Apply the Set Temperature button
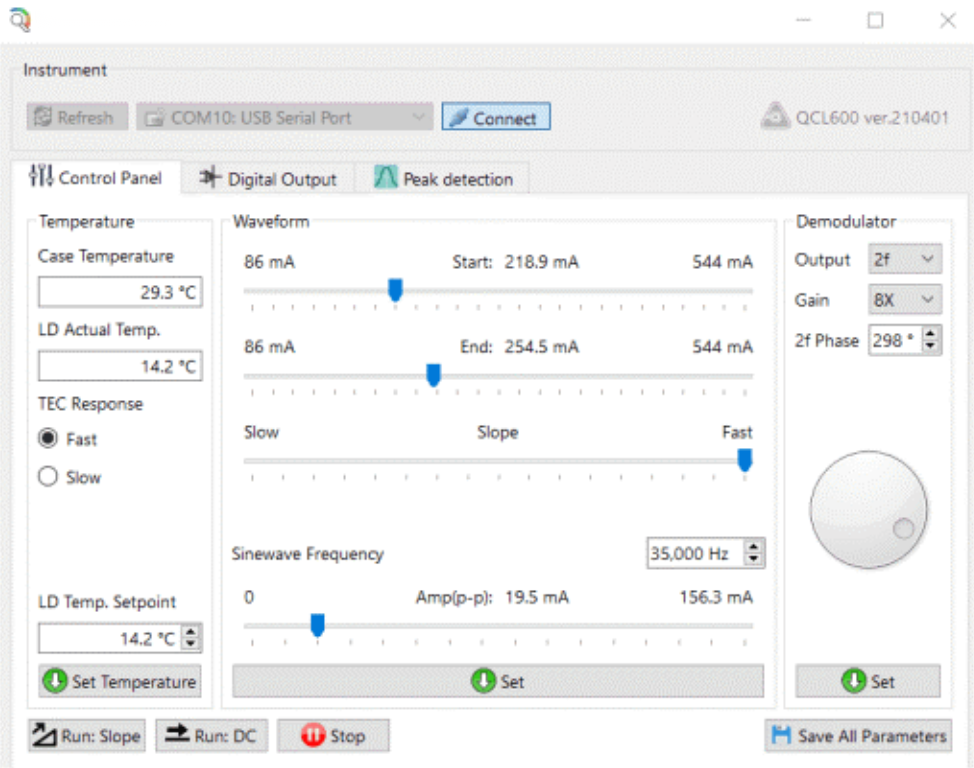Viewport: 974px width, 768px height. [120, 682]
